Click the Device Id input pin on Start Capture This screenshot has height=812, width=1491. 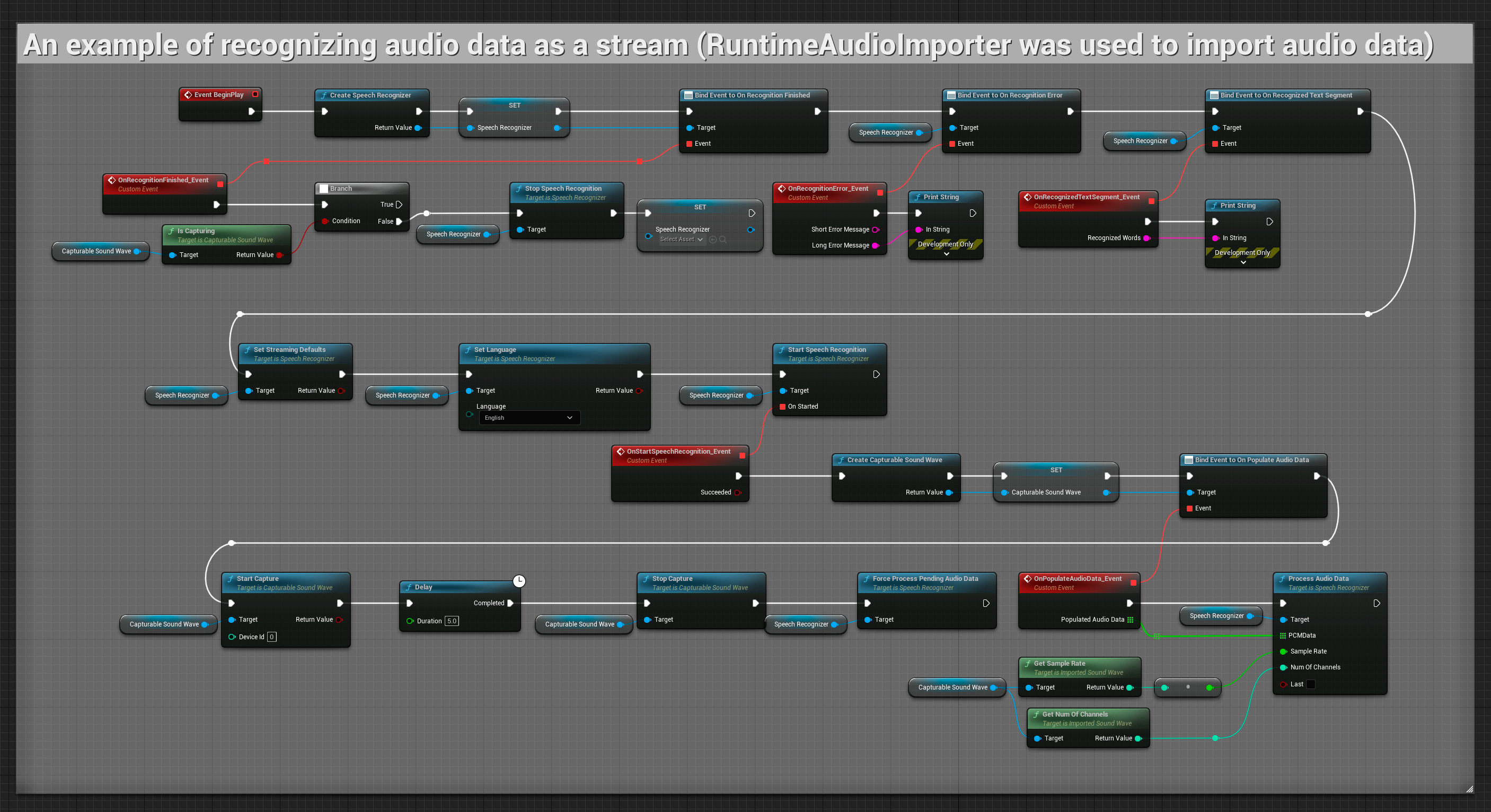click(232, 637)
